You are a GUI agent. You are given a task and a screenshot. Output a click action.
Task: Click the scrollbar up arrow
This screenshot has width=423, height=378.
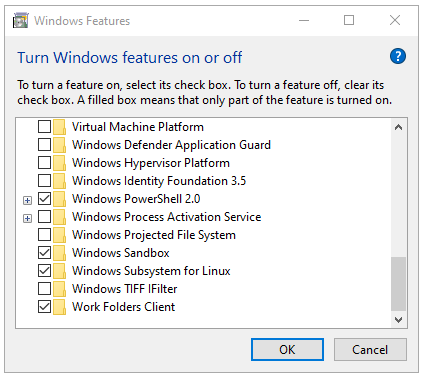click(398, 127)
